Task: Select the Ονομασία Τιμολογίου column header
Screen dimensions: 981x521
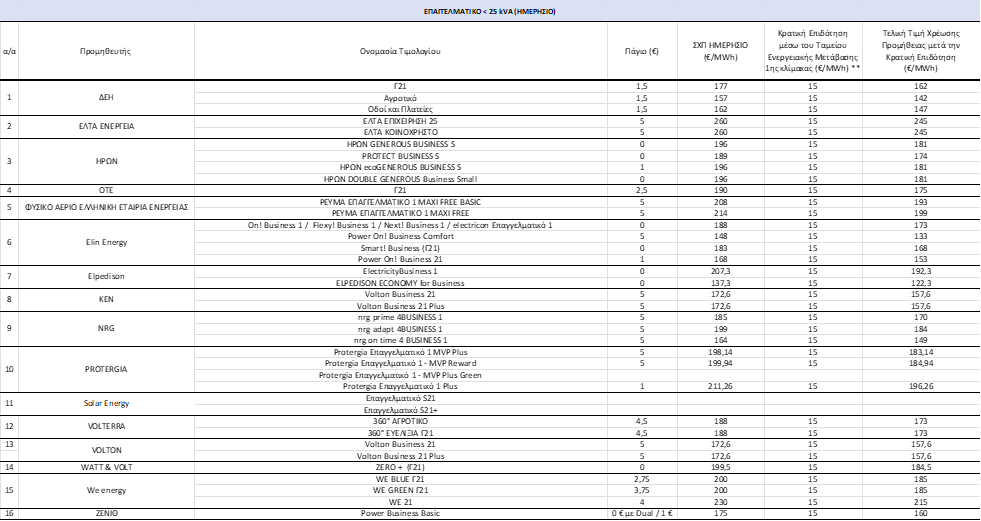Action: tap(400, 51)
